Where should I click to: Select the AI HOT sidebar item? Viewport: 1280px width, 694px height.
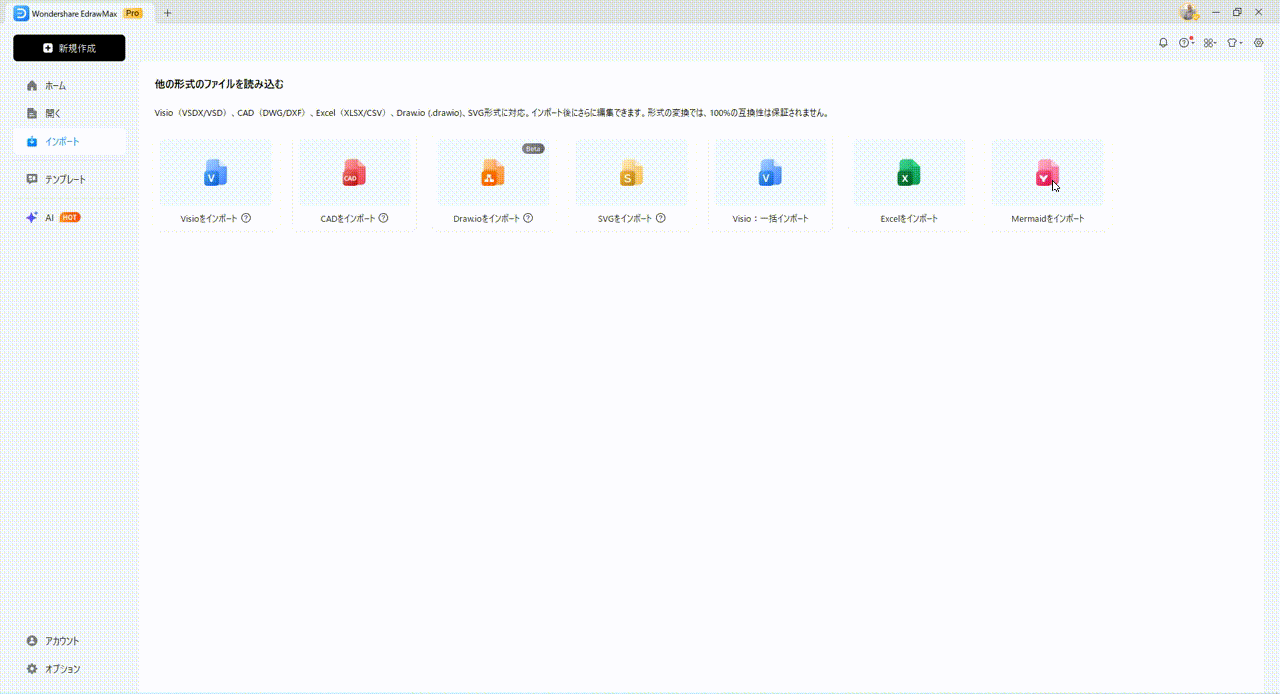[55, 217]
